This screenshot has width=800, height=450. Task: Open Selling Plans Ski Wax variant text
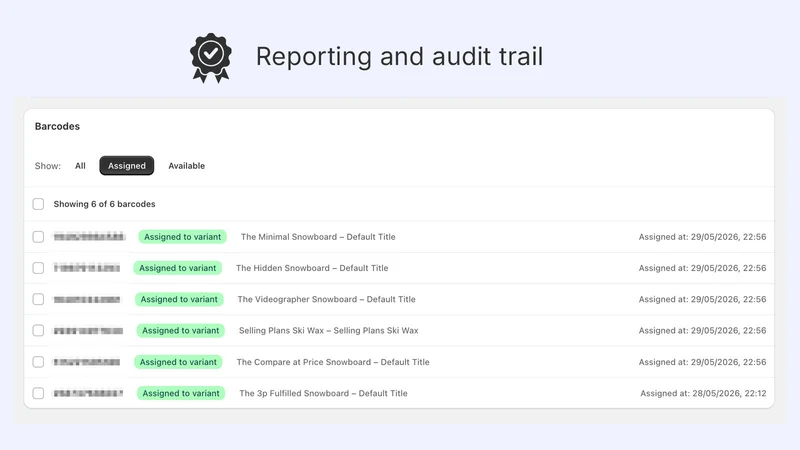click(329, 331)
